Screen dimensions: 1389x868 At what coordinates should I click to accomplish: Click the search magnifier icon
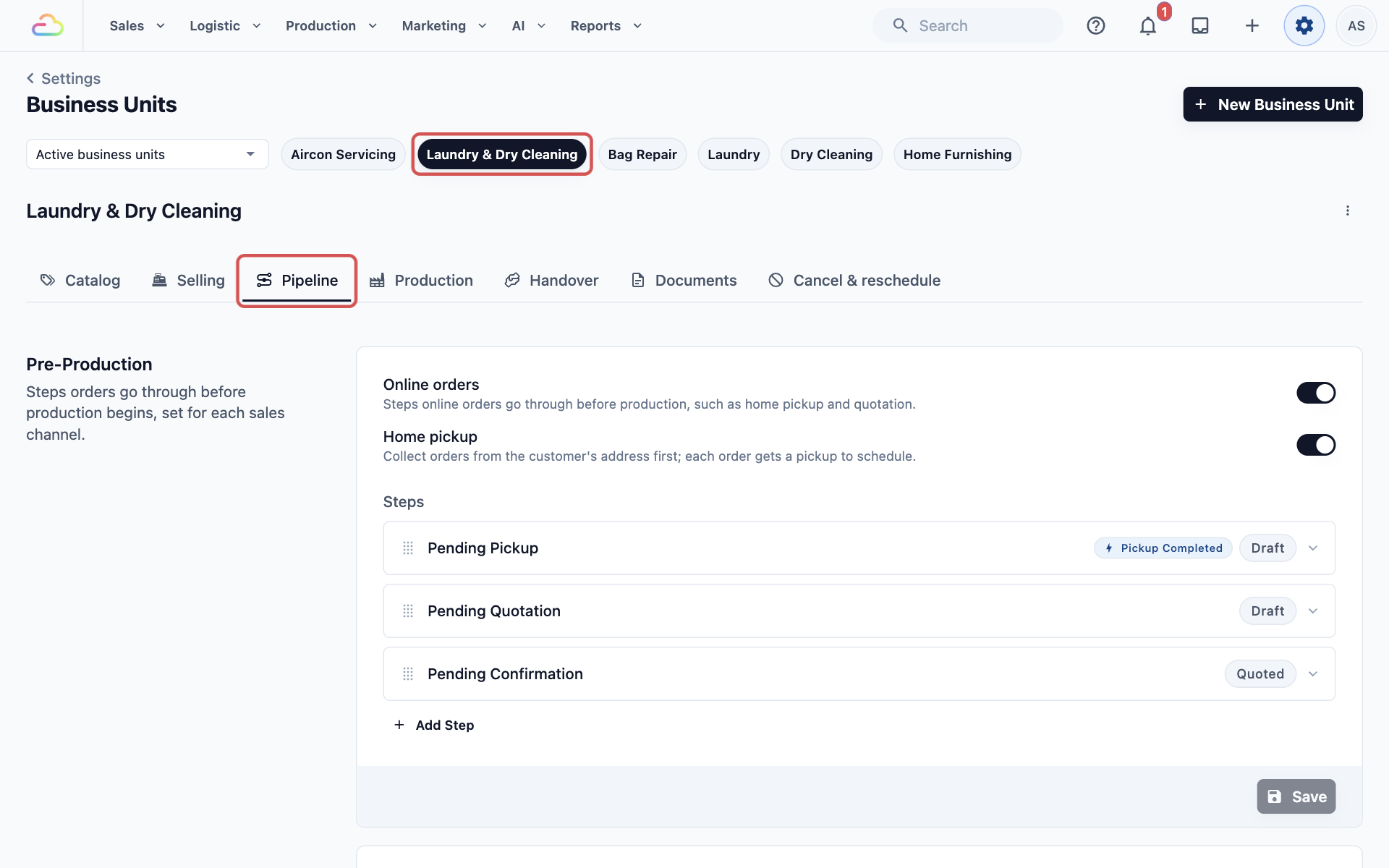[900, 25]
